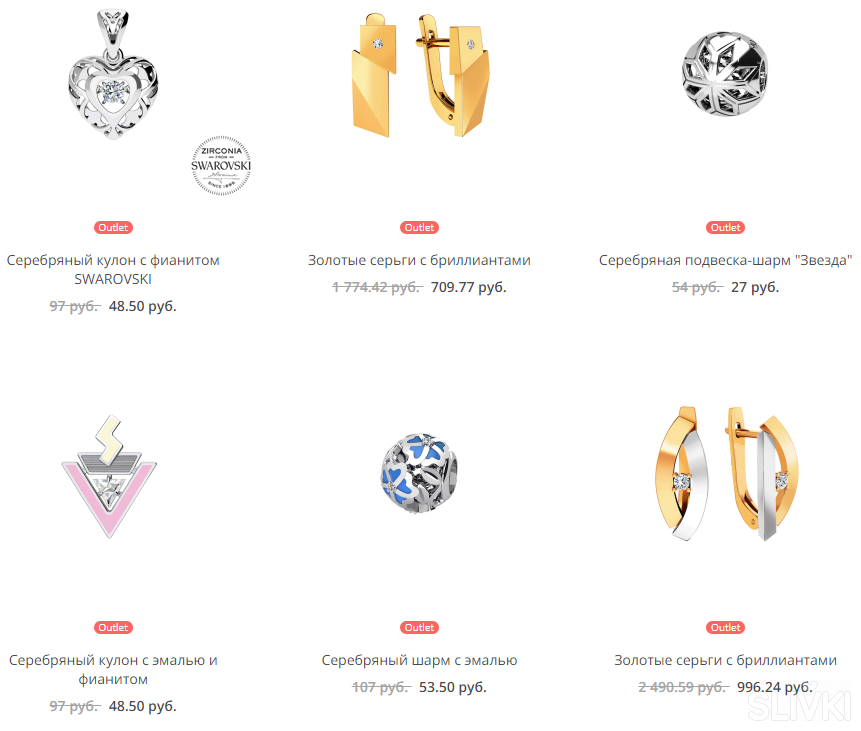861x731 pixels.
Task: Open 'Серебряный кулон с эмалью и фианитом' link
Action: coord(113,669)
